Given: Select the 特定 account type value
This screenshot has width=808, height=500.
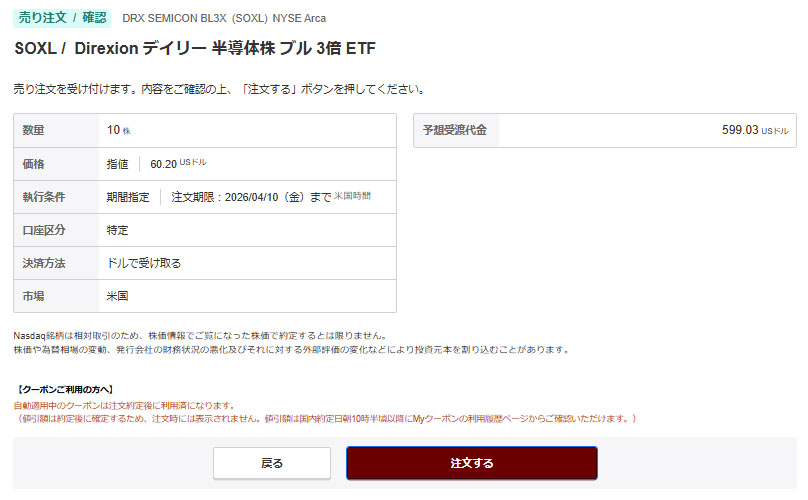Looking at the screenshot, I should tap(118, 230).
